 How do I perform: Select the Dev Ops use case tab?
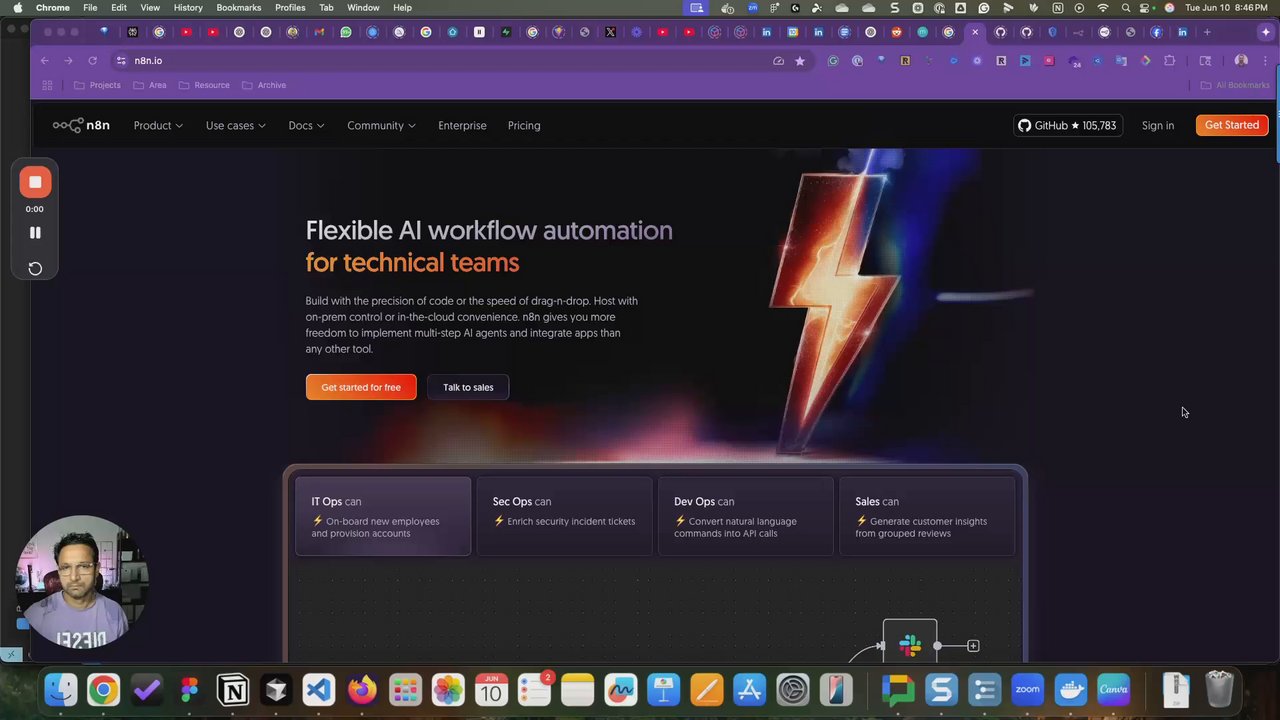[746, 516]
